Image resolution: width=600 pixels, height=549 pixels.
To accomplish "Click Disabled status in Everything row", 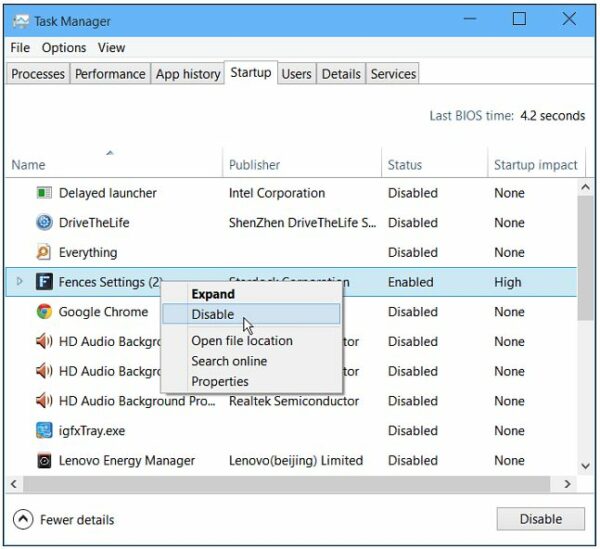I will [412, 253].
